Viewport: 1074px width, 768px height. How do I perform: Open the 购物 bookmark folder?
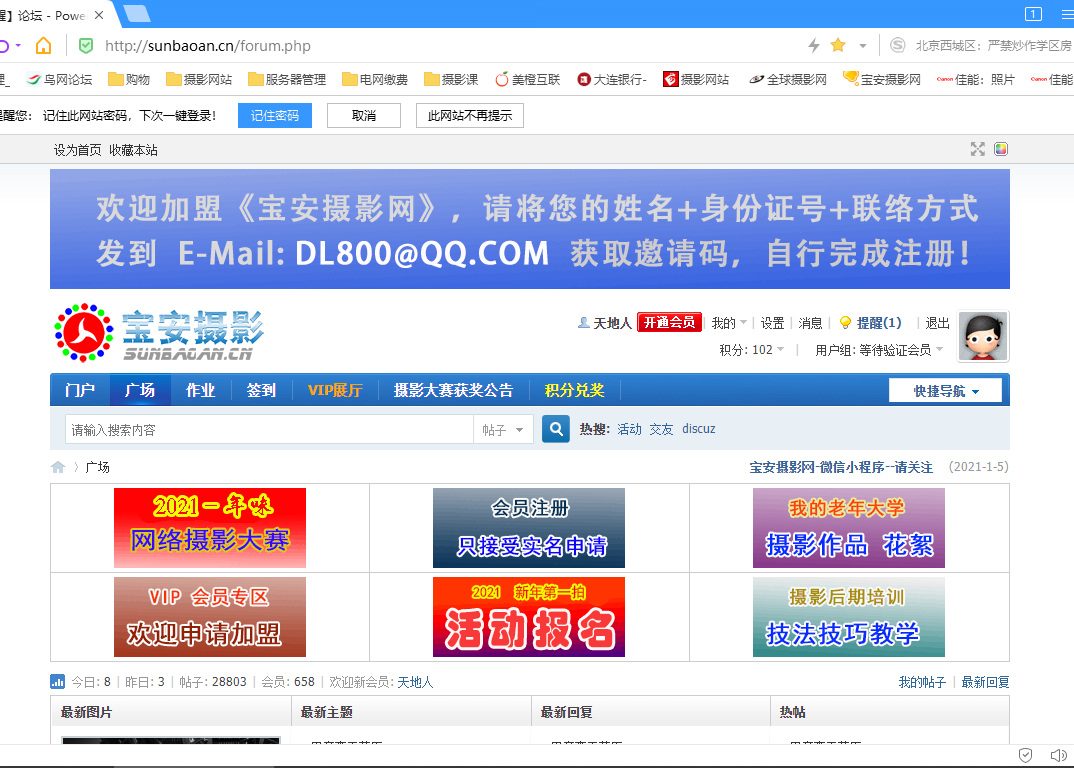[x=129, y=79]
